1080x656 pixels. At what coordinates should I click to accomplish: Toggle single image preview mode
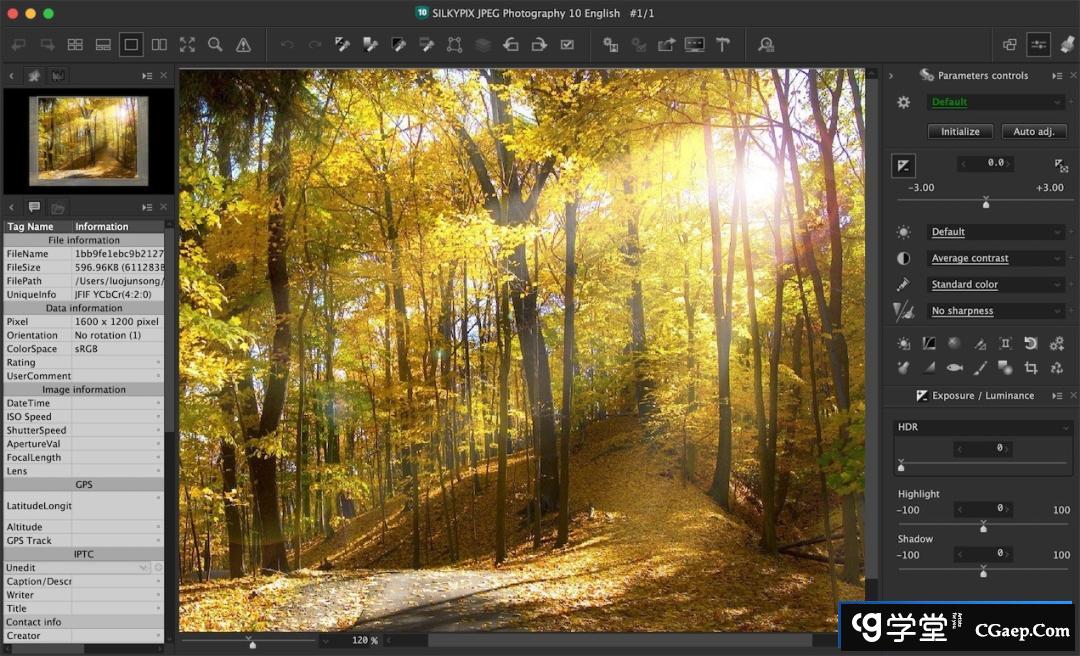pos(131,45)
